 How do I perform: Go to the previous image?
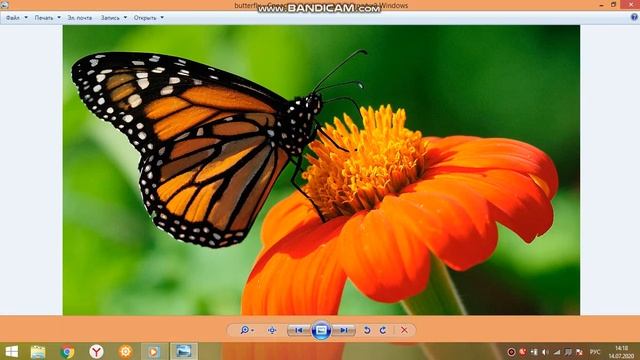[299, 330]
